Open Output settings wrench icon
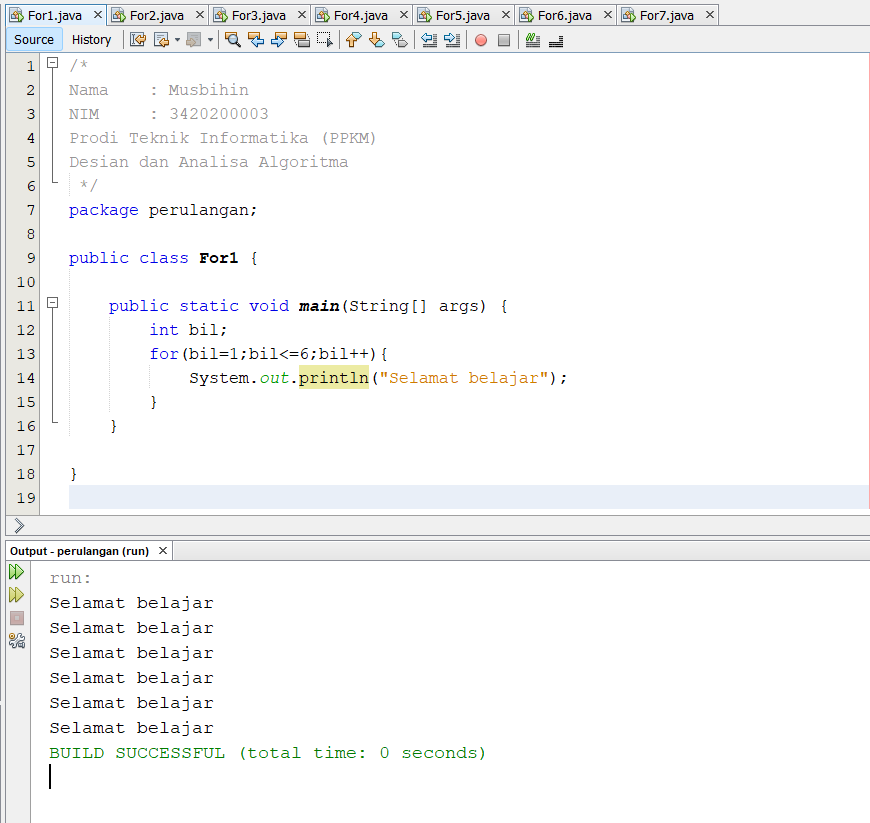The height and width of the screenshot is (823, 870). [17, 641]
